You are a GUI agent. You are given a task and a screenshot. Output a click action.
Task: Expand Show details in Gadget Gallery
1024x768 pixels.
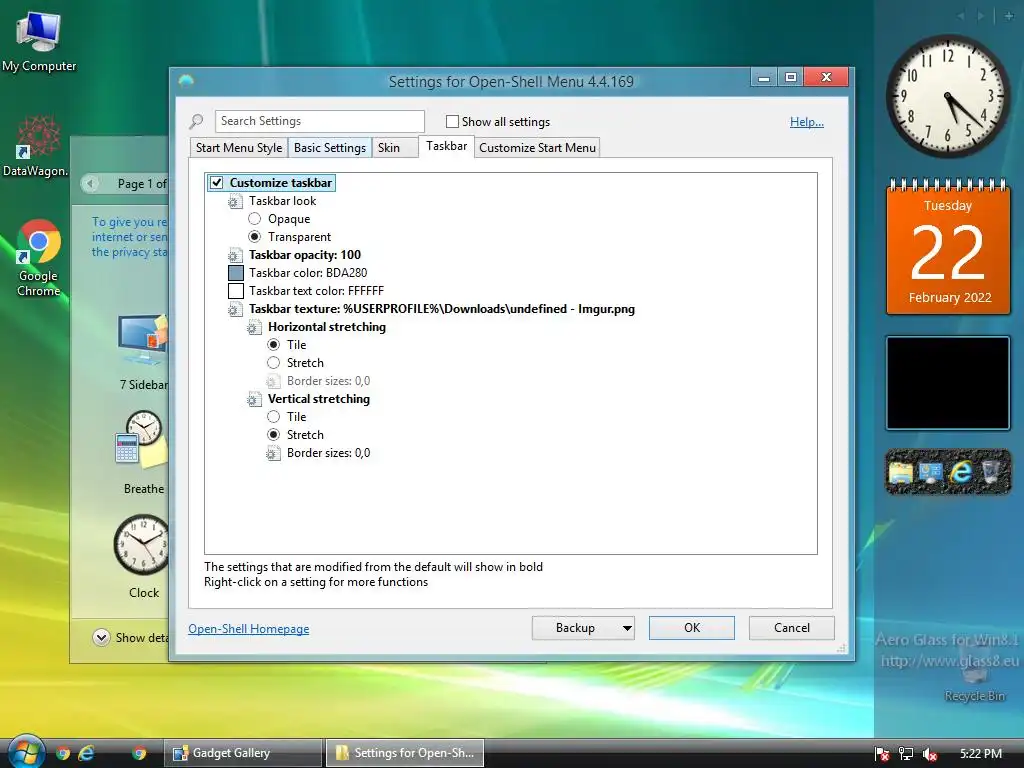coord(101,637)
